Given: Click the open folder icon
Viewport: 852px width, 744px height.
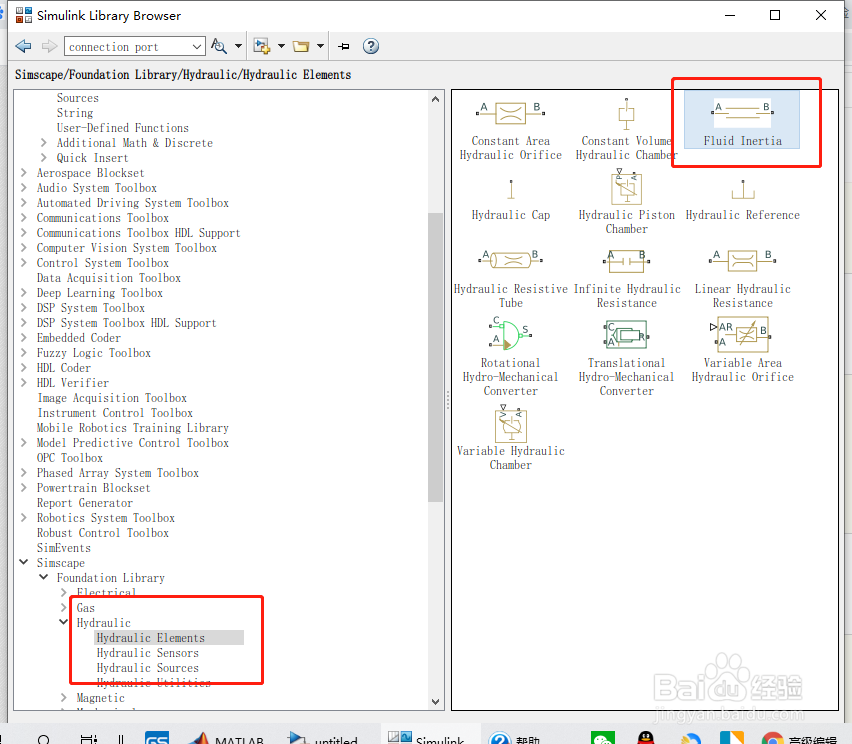Looking at the screenshot, I should pyautogui.click(x=301, y=46).
